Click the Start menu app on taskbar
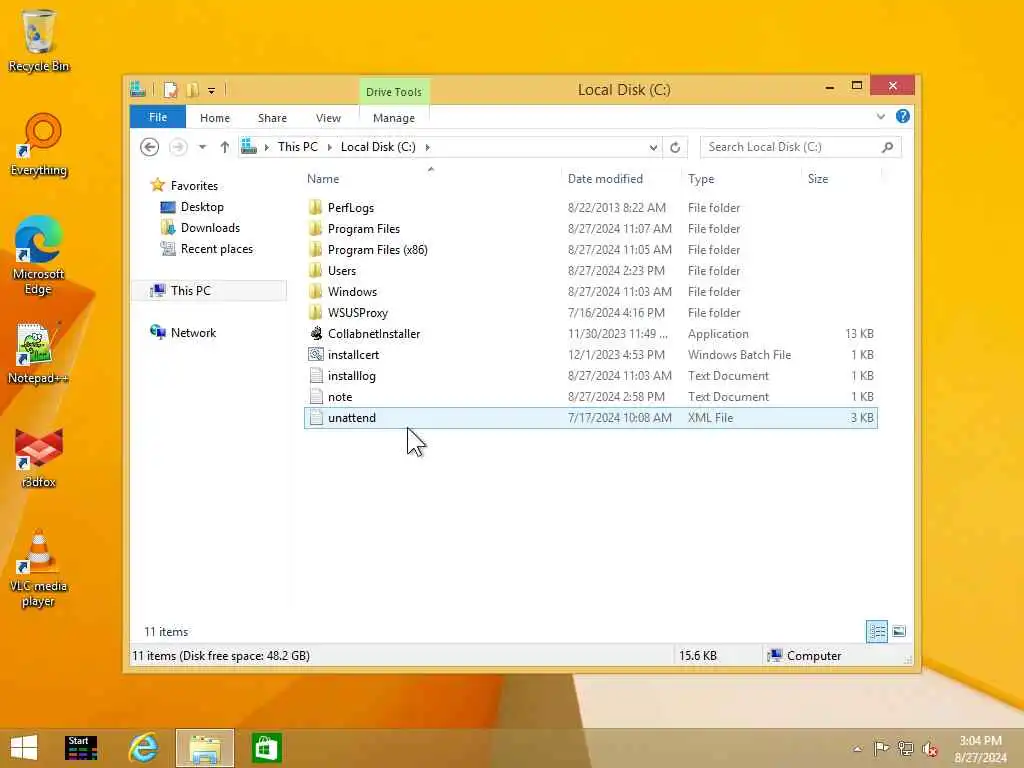This screenshot has width=1024, height=768. pos(82,748)
